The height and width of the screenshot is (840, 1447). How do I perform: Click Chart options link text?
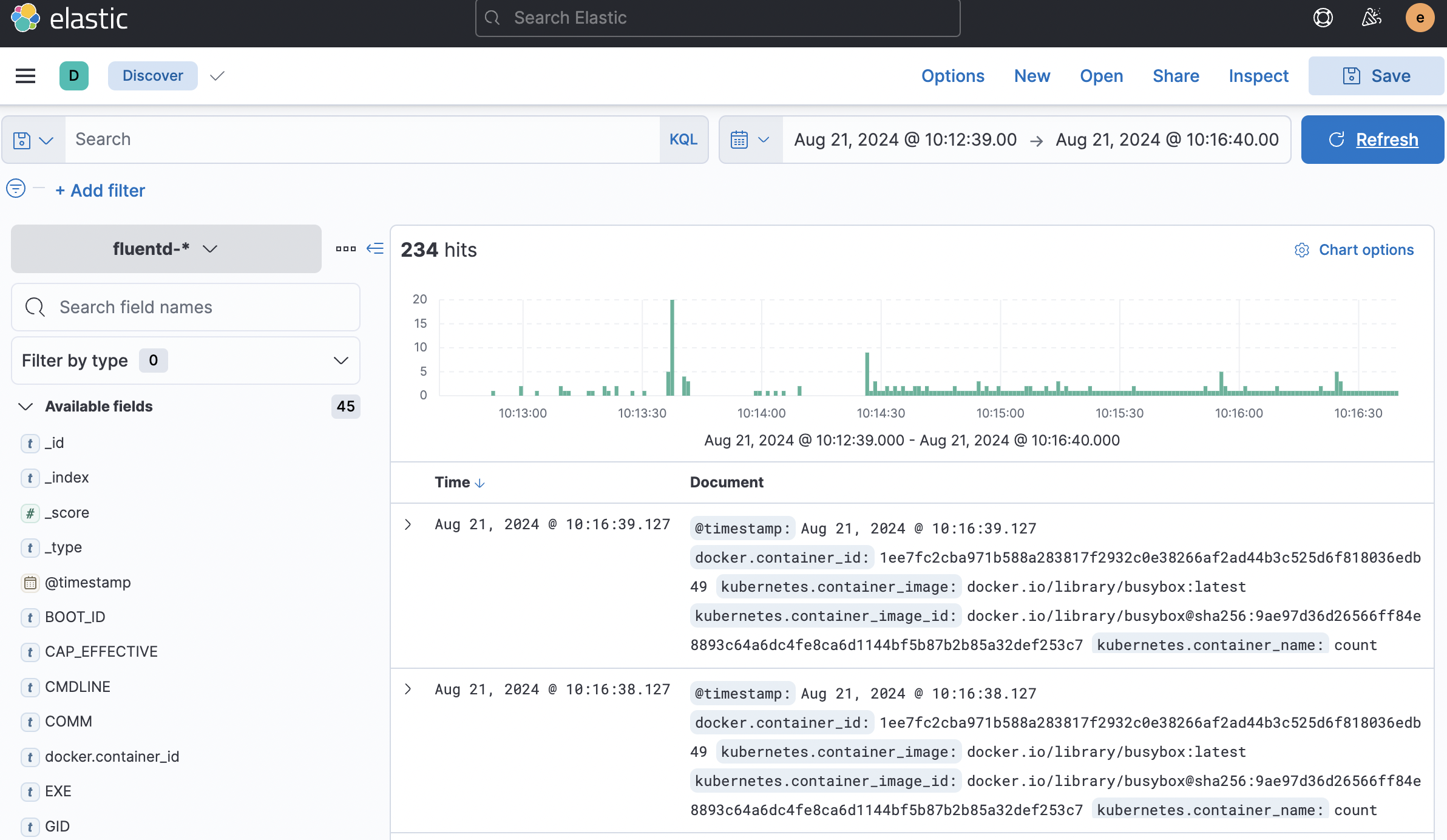tap(1366, 250)
